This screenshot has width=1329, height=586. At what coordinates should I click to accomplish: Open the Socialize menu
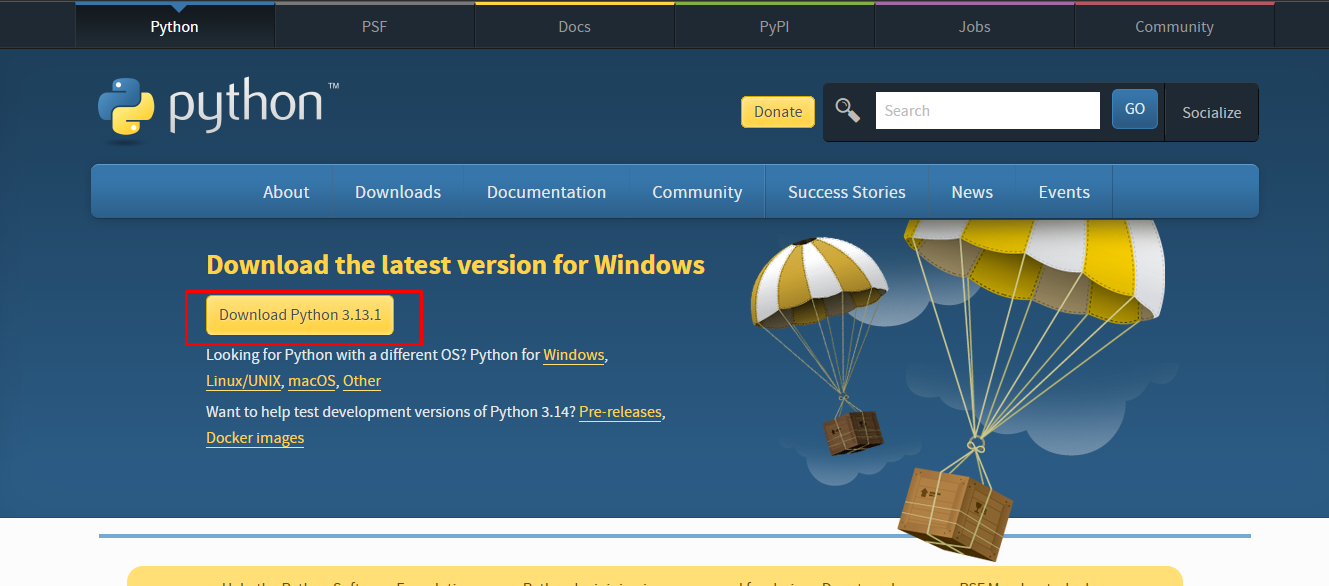1212,112
